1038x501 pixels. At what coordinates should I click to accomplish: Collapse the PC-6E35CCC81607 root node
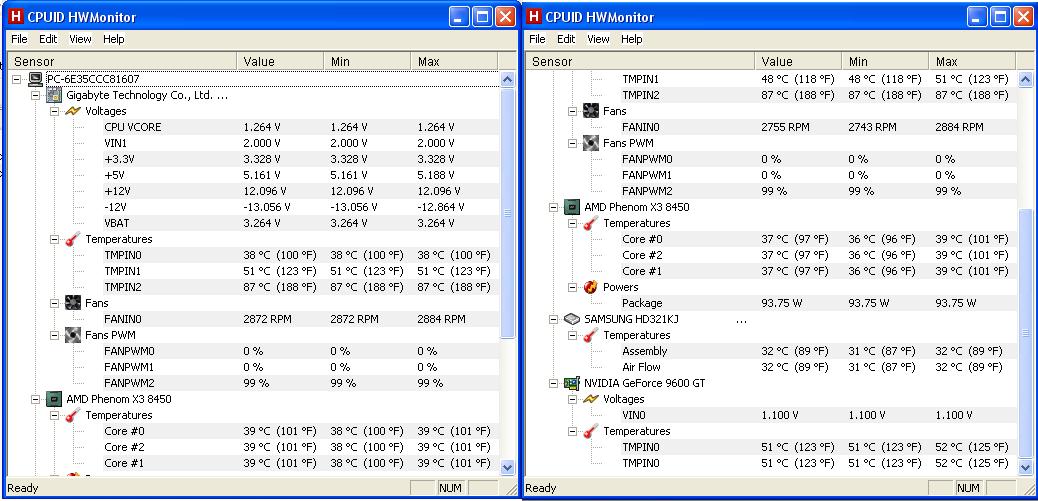point(17,79)
